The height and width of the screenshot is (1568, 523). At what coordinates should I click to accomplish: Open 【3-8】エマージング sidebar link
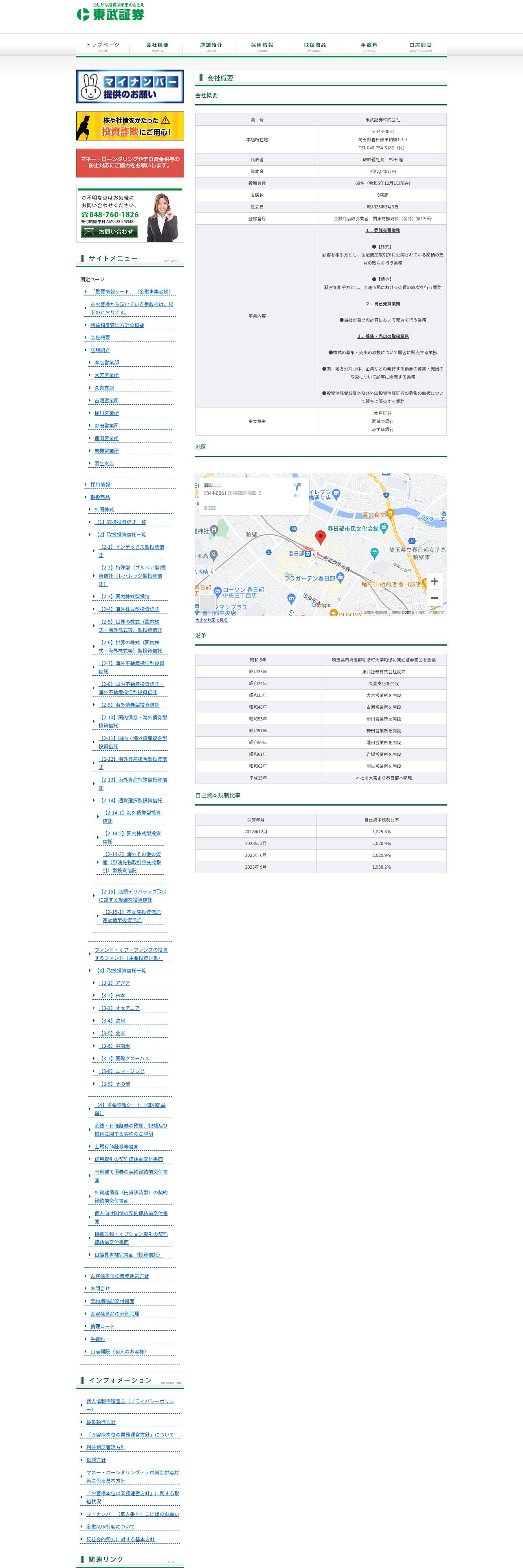[121, 1071]
